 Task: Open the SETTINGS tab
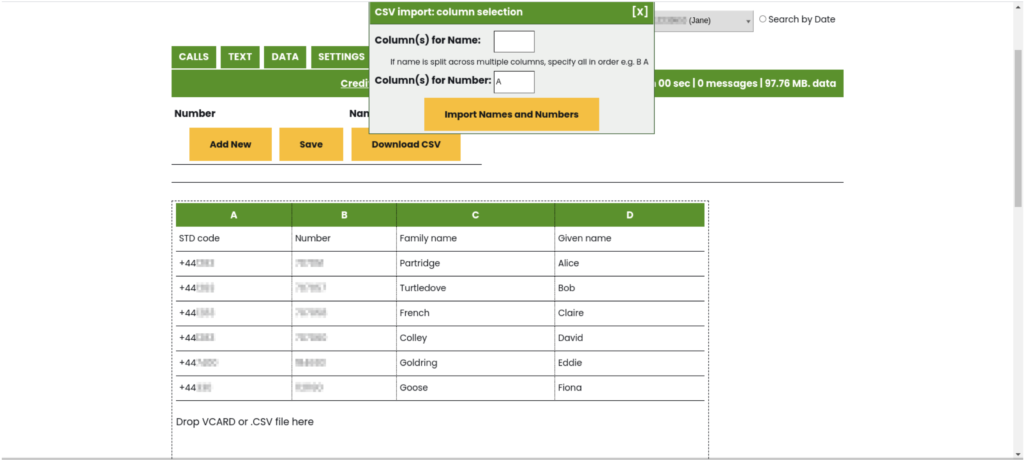pos(340,57)
